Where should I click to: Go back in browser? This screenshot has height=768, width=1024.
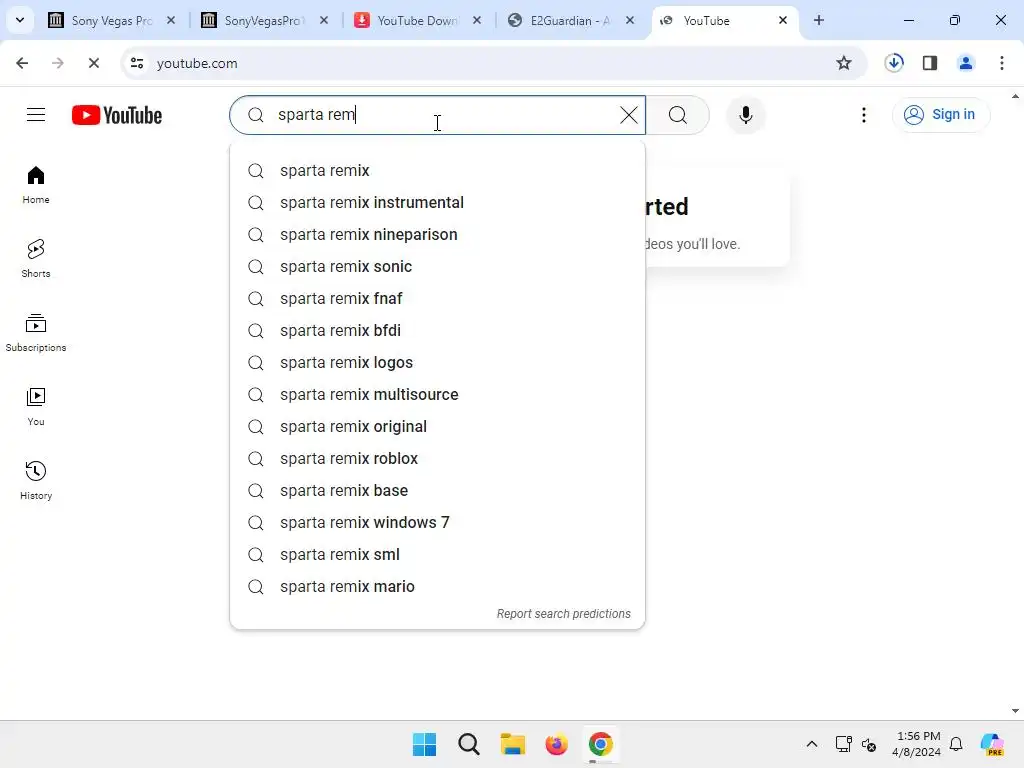tap(22, 63)
